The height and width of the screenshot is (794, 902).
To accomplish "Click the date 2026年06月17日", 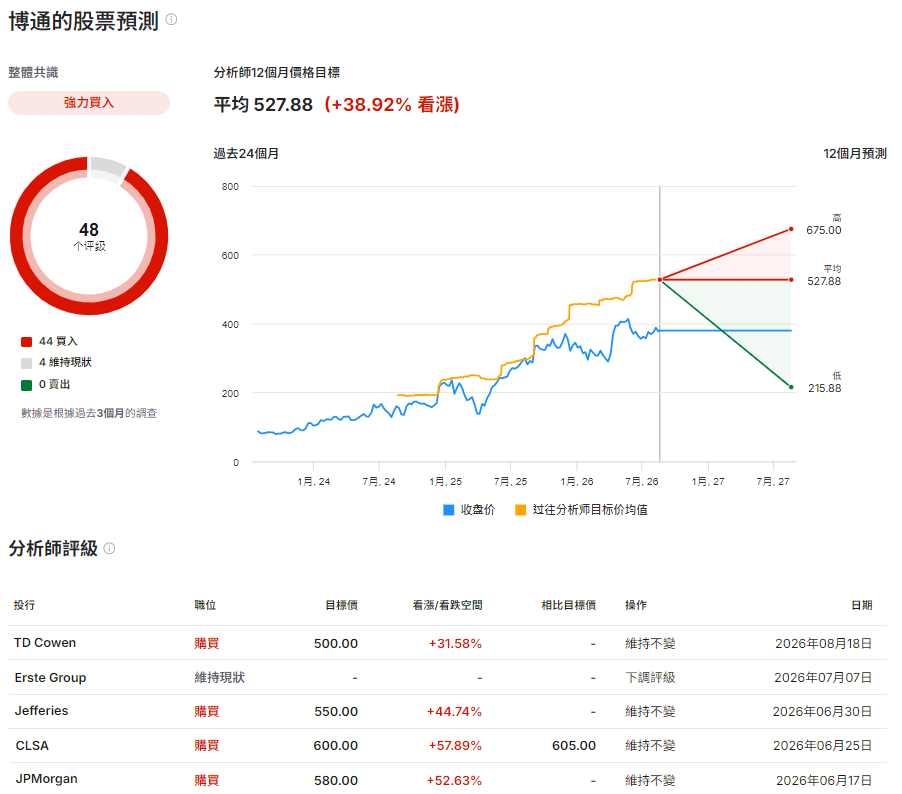I will 824,781.
